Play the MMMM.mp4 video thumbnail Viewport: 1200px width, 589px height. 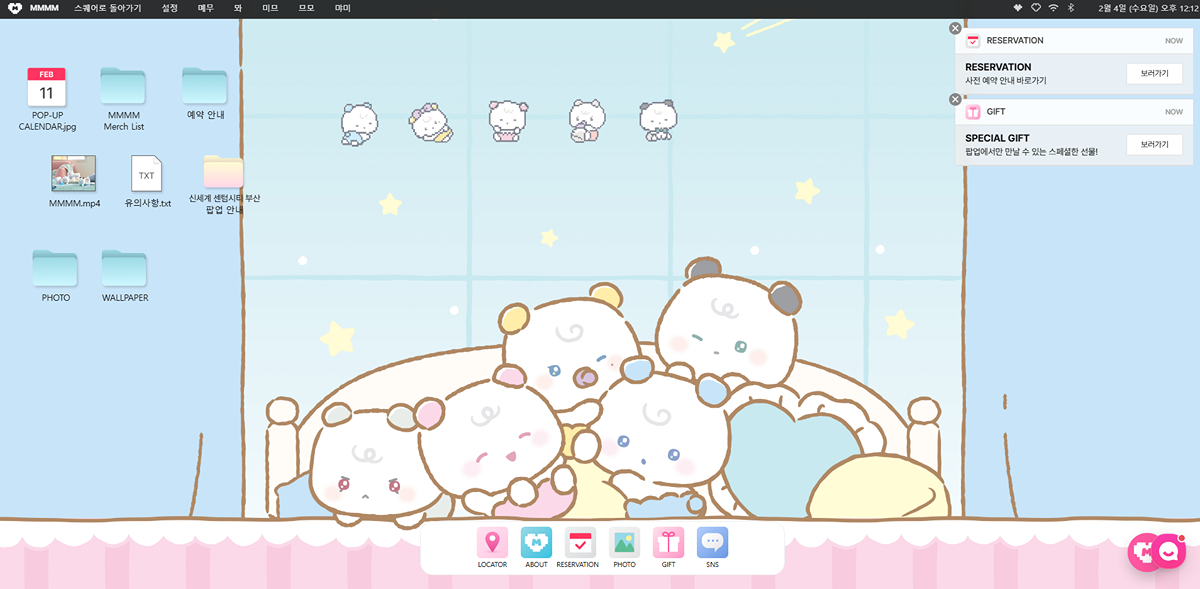pos(74,173)
